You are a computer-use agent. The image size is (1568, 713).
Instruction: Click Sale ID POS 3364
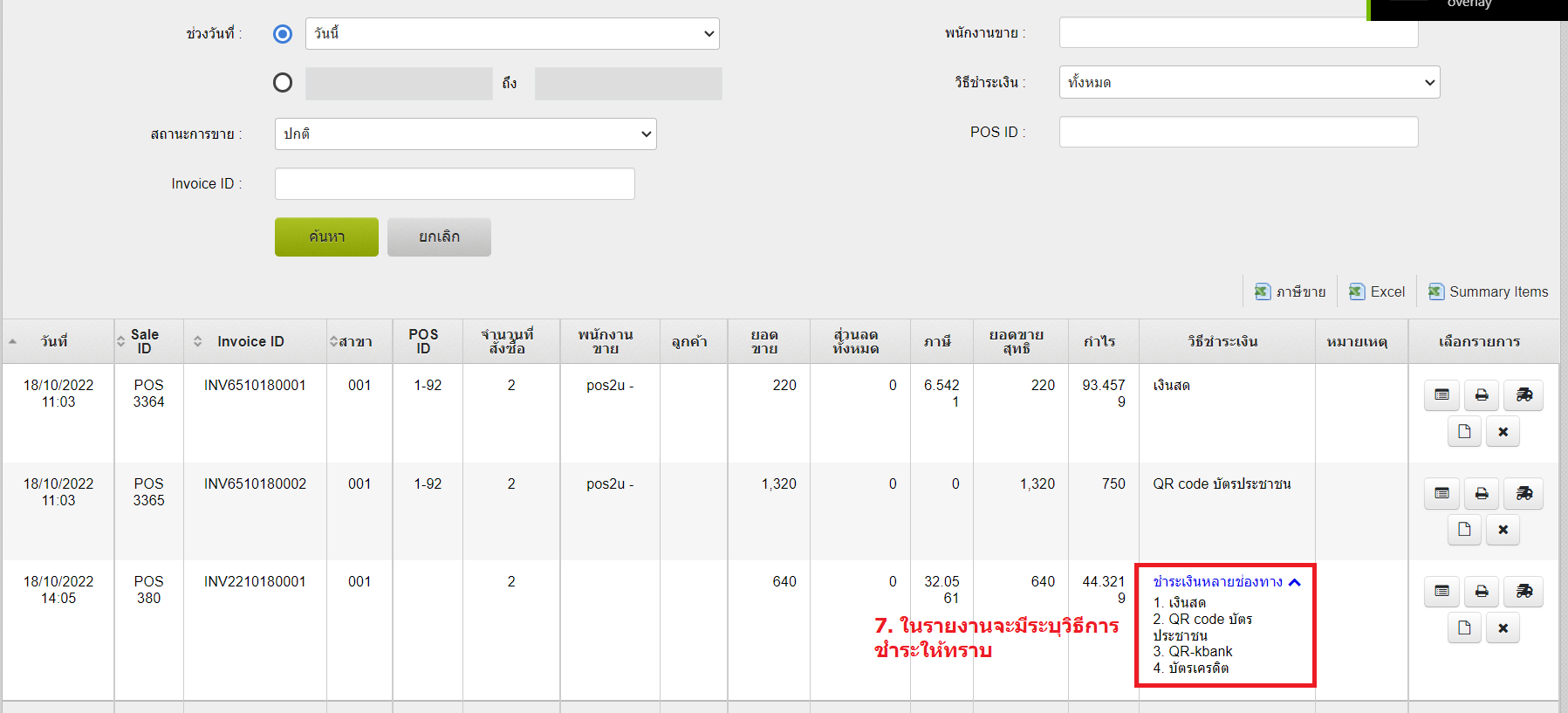point(148,394)
